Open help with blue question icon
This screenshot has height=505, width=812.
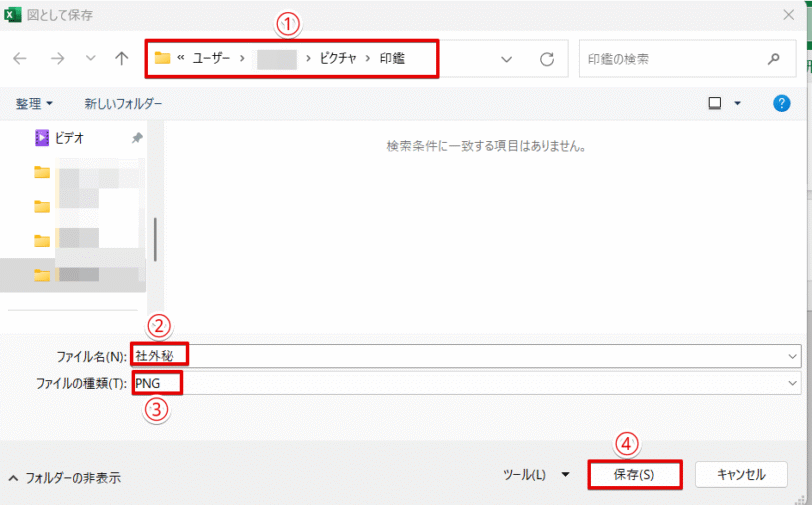(x=781, y=104)
